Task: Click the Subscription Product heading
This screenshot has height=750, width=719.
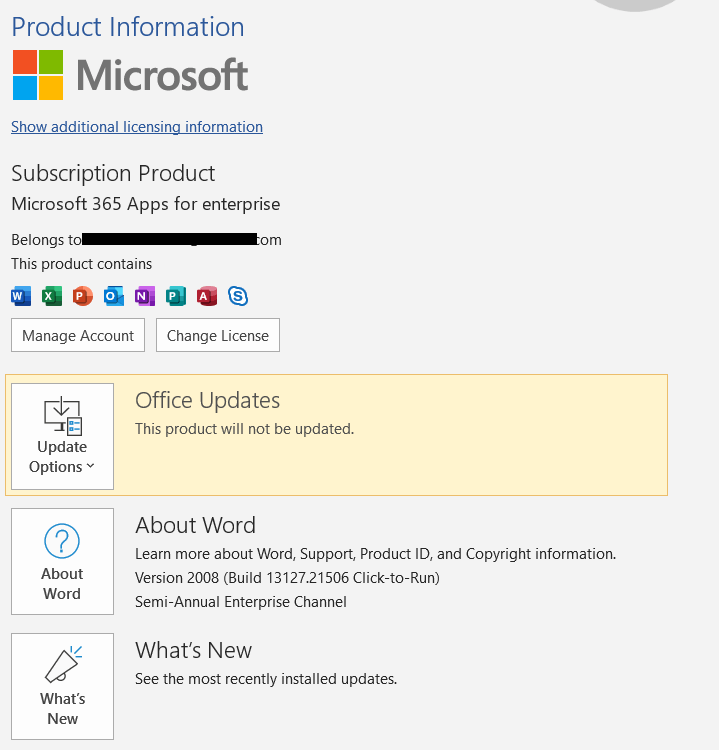Action: click(x=113, y=173)
